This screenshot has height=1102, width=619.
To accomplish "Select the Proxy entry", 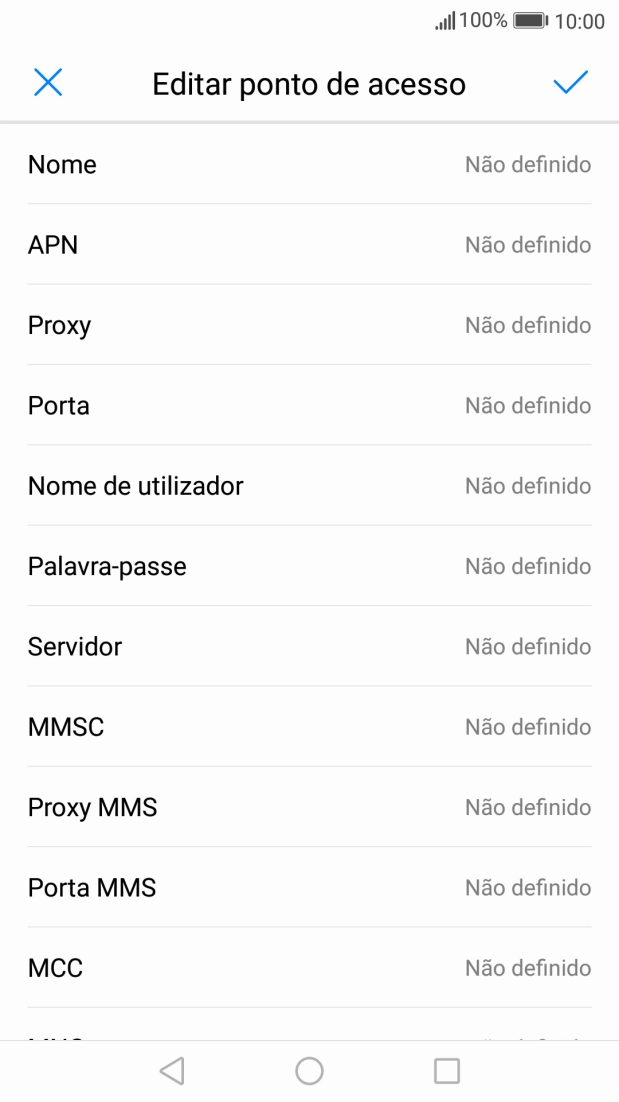I will (309, 325).
